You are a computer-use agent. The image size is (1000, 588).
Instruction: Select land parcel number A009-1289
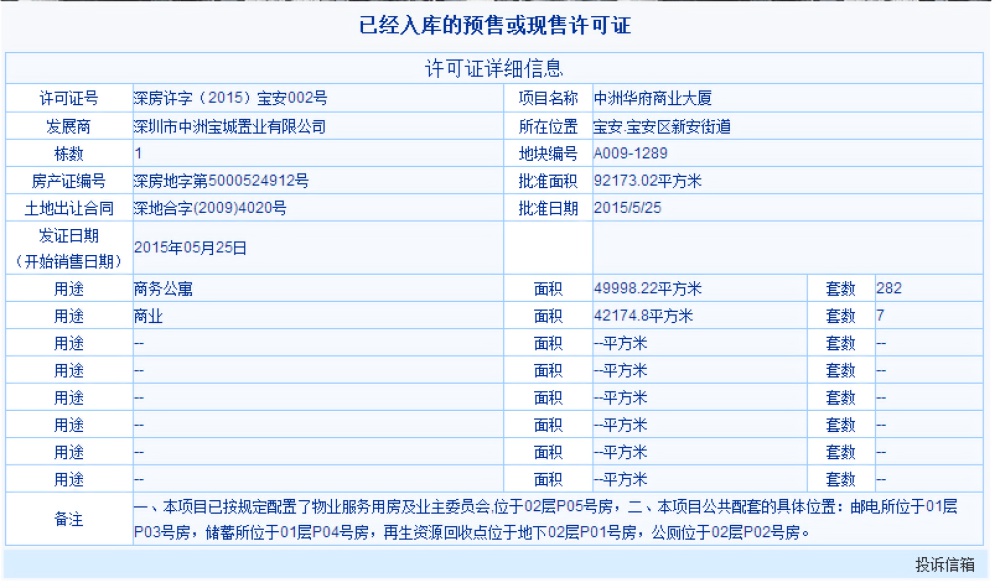pyautogui.click(x=630, y=154)
